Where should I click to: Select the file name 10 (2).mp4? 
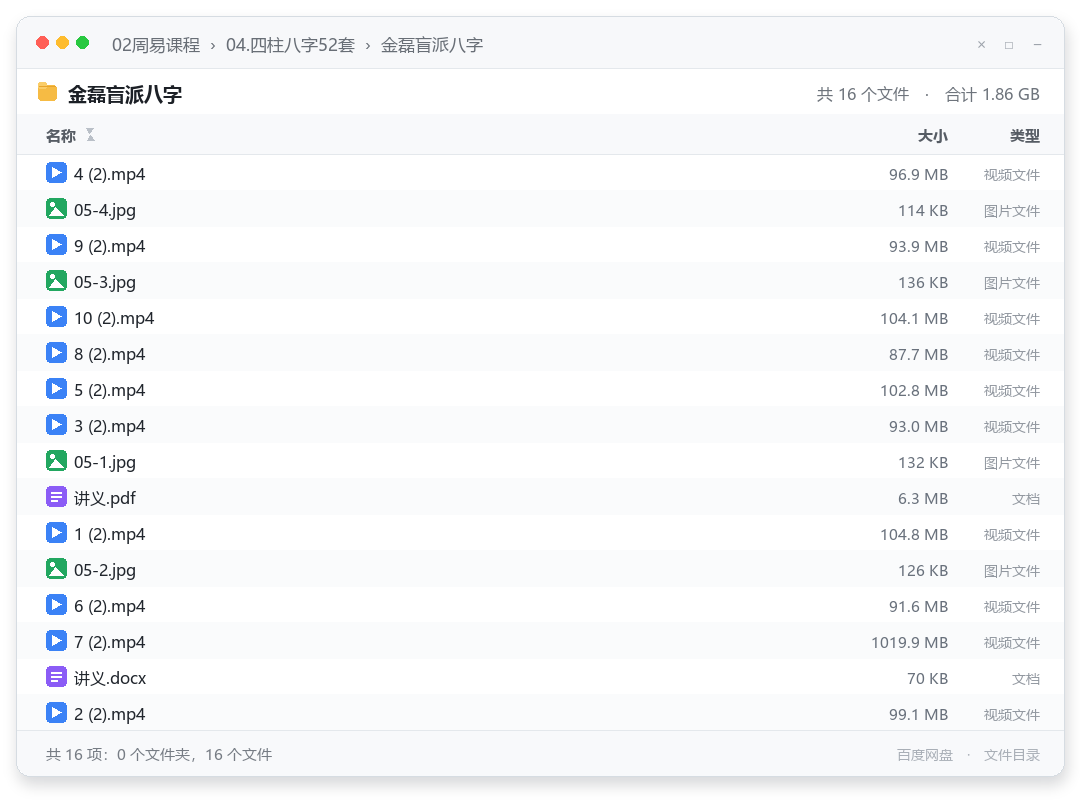pos(114,318)
